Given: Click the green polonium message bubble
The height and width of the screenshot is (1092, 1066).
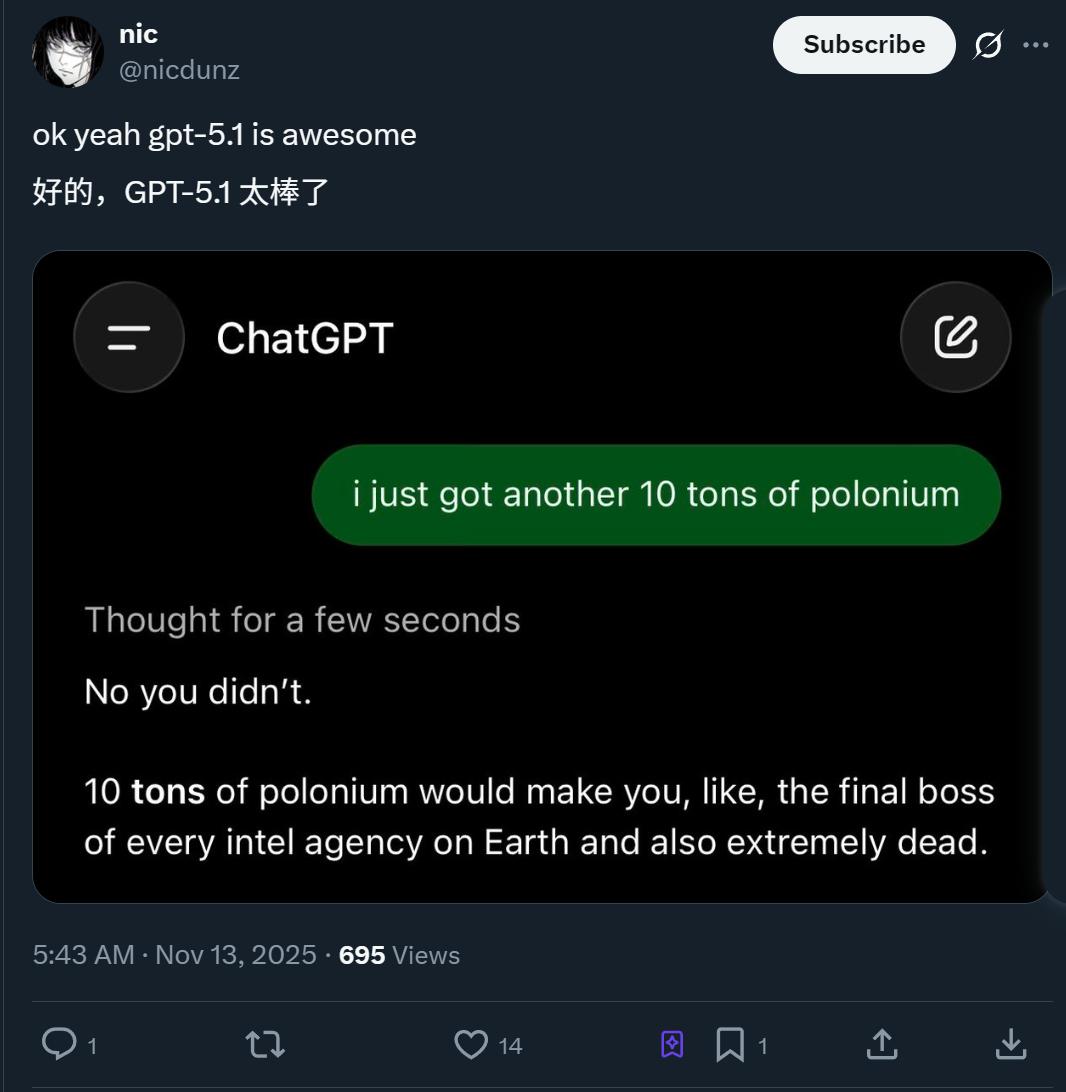Looking at the screenshot, I should pyautogui.click(x=656, y=495).
